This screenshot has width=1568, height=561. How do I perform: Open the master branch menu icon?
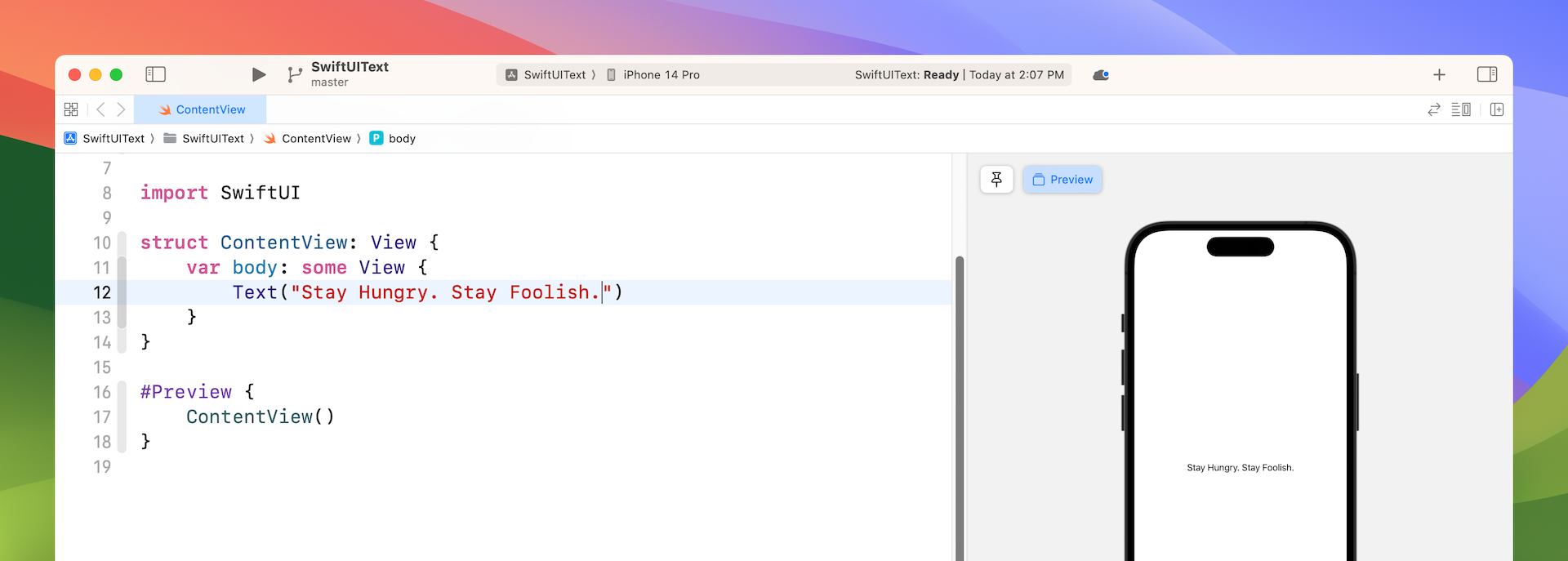(294, 74)
